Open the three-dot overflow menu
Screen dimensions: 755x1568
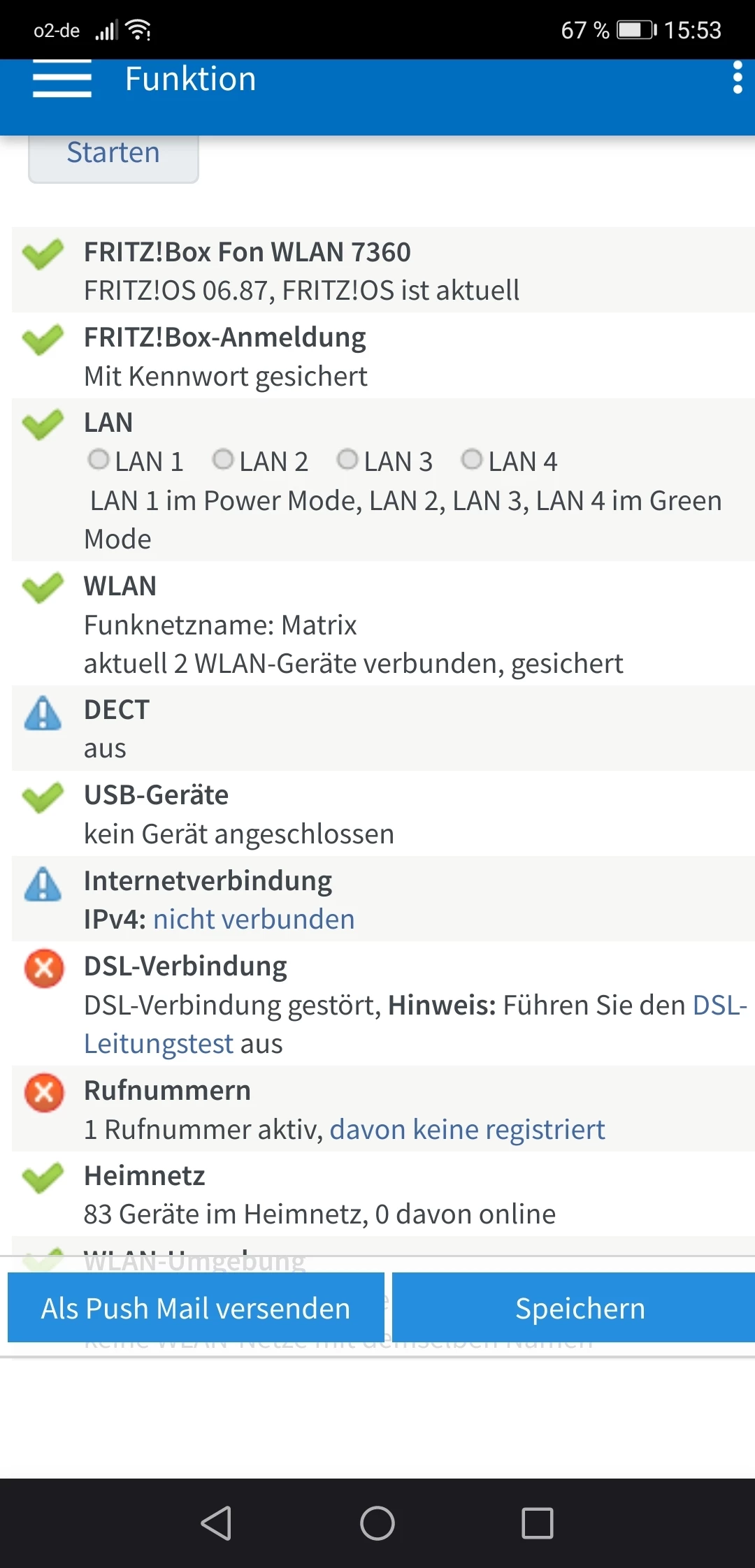click(x=737, y=78)
